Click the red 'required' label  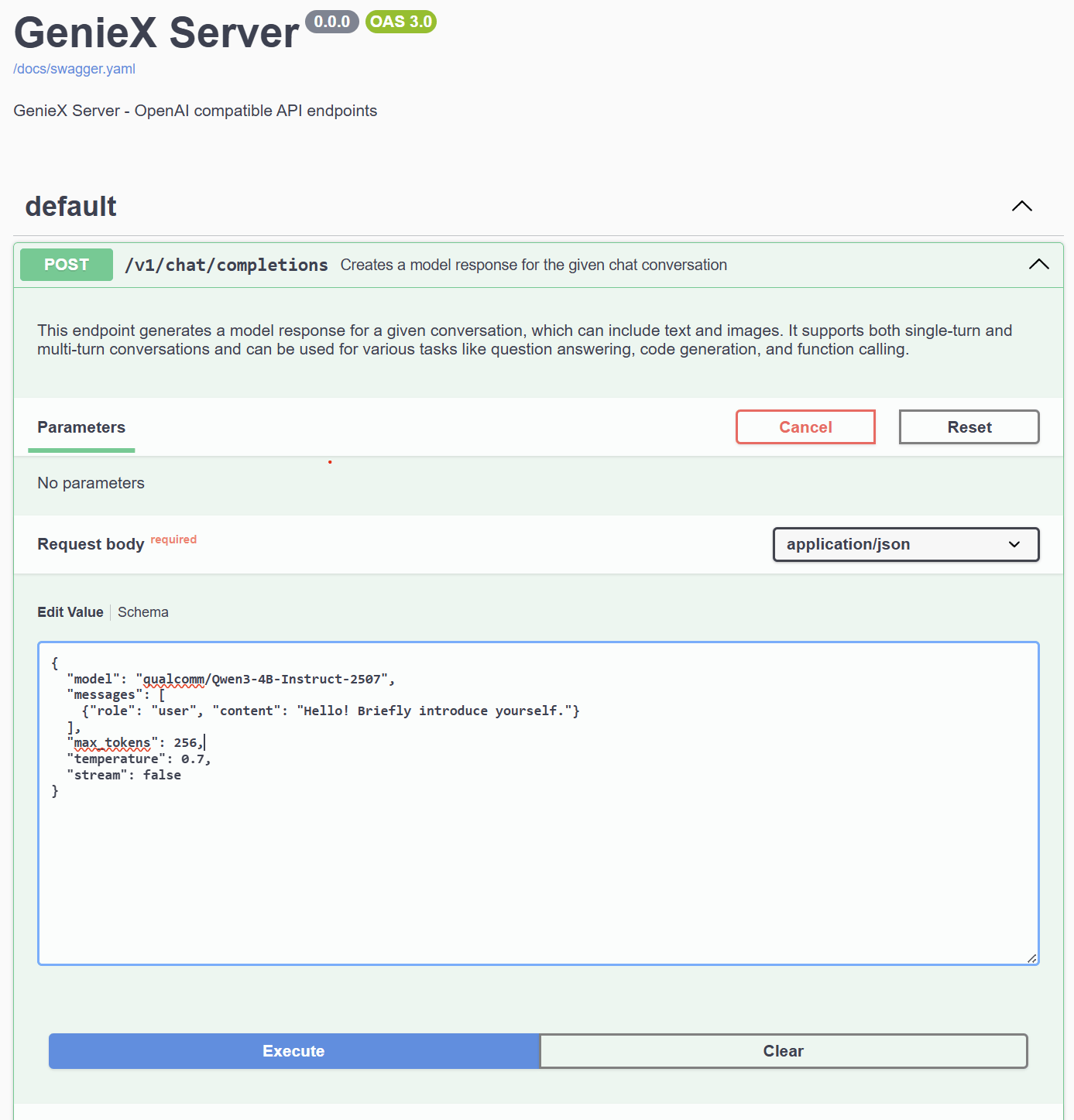click(x=173, y=539)
